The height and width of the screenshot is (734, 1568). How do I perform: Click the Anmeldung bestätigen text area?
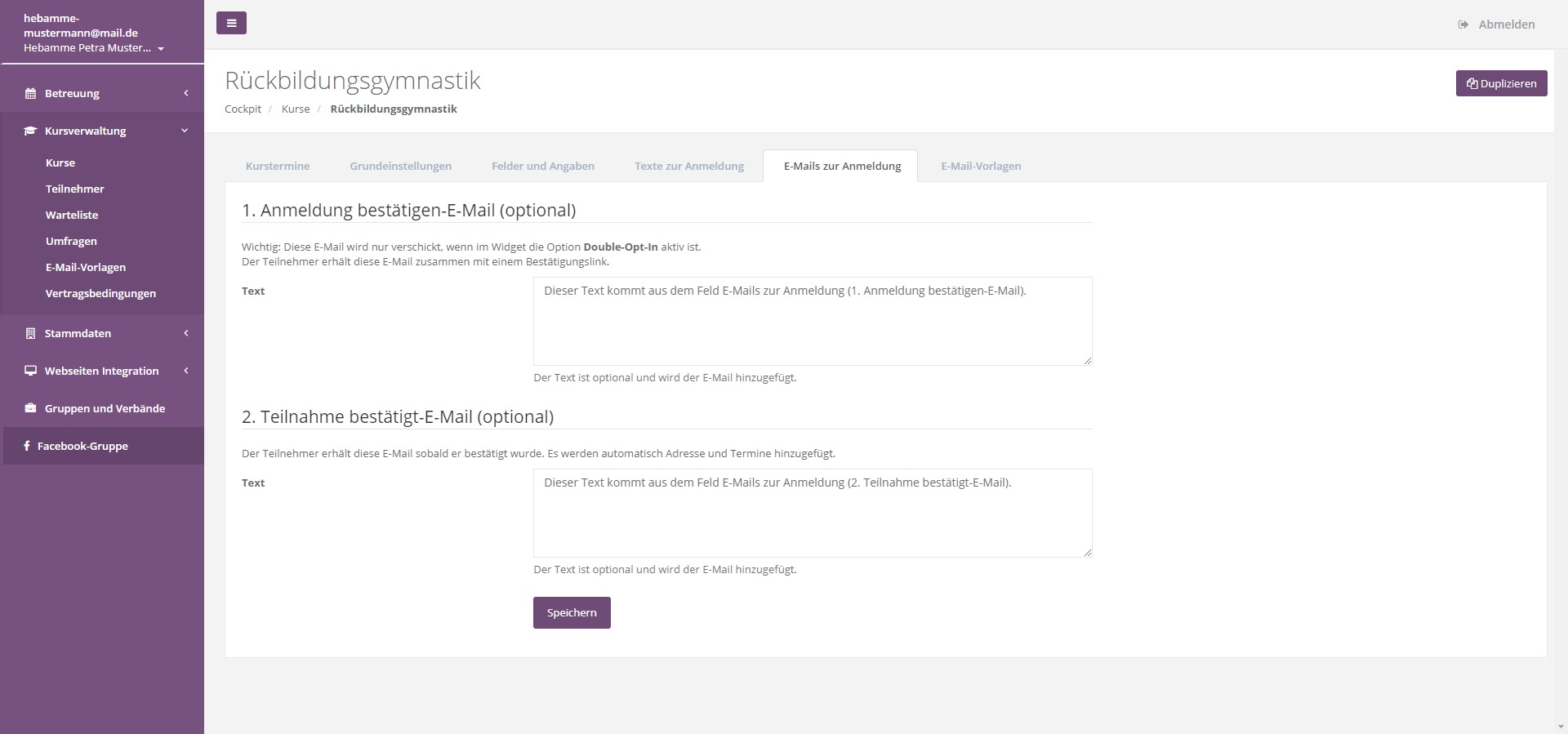812,321
